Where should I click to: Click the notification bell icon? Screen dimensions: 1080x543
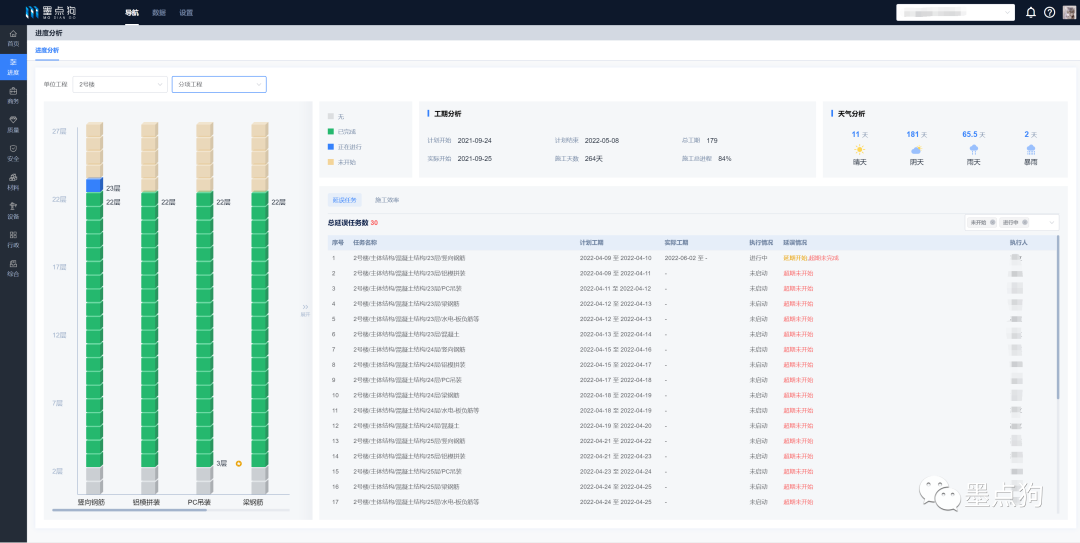[1031, 12]
